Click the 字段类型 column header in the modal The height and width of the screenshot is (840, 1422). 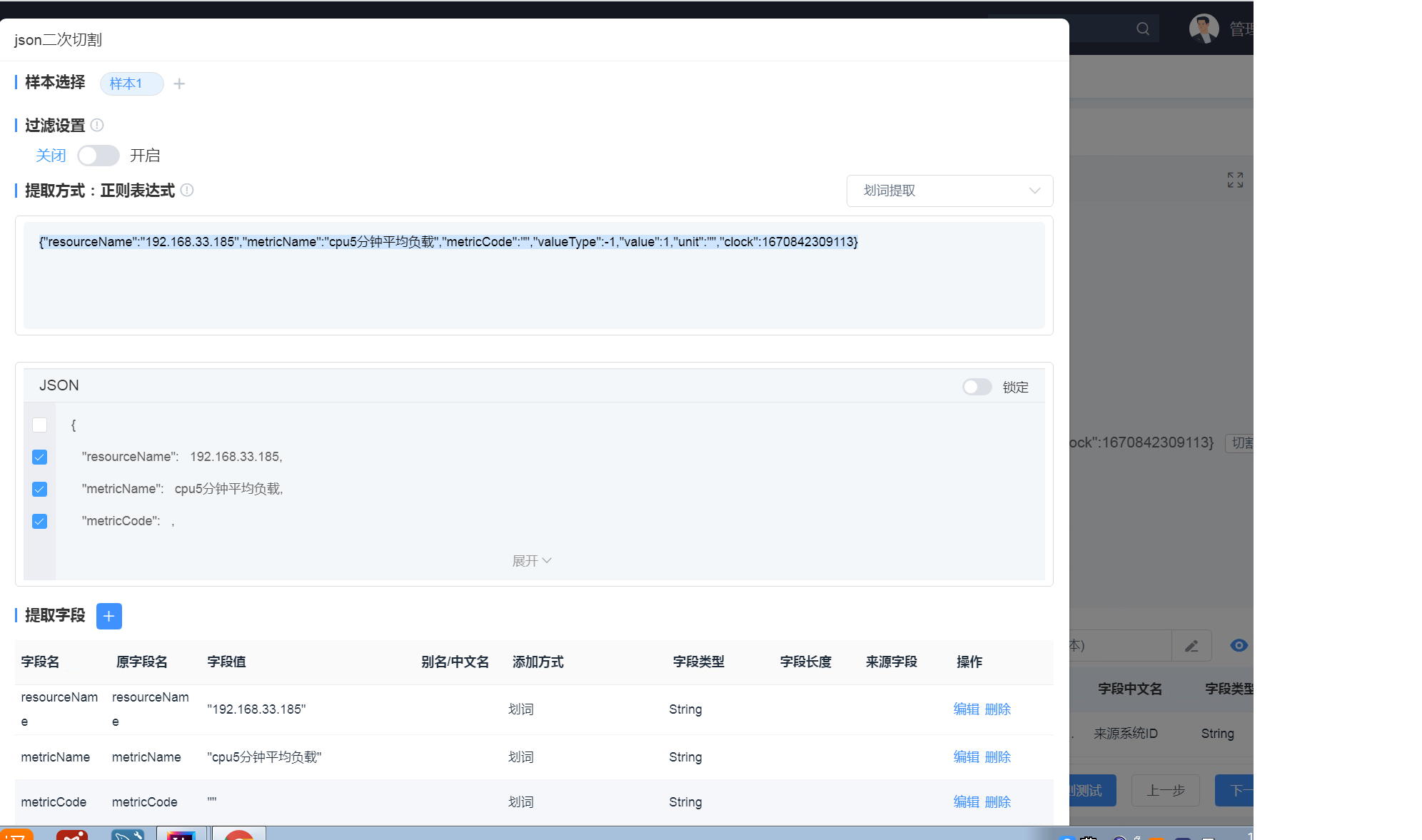pos(699,662)
